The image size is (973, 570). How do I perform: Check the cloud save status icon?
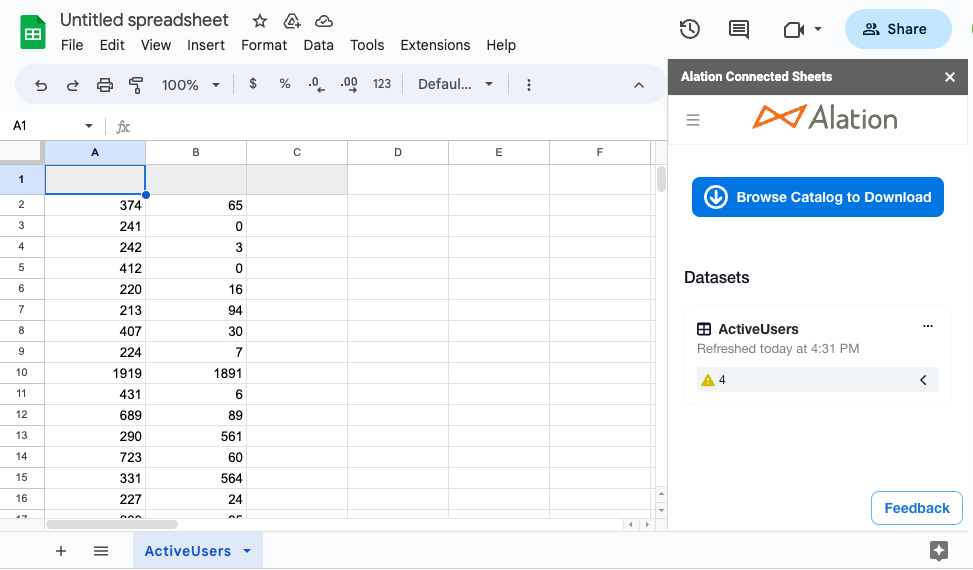(324, 21)
